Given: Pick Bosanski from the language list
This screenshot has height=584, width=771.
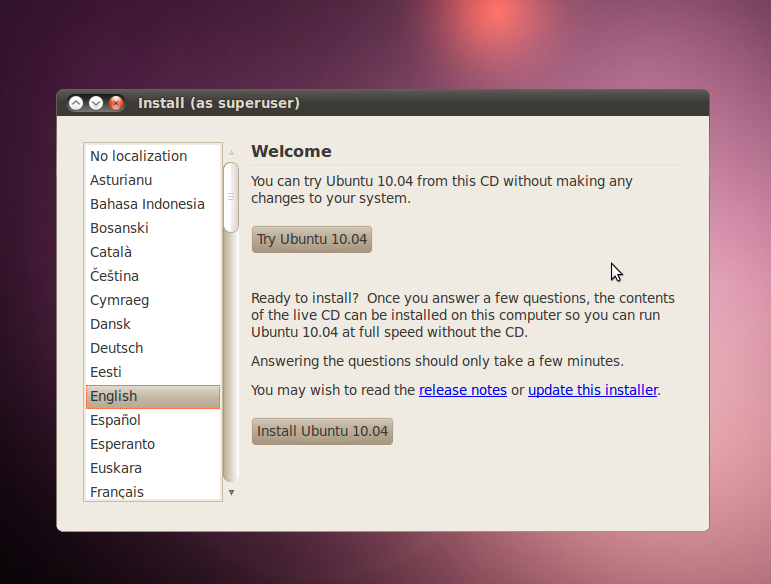Looking at the screenshot, I should click(x=153, y=229).
